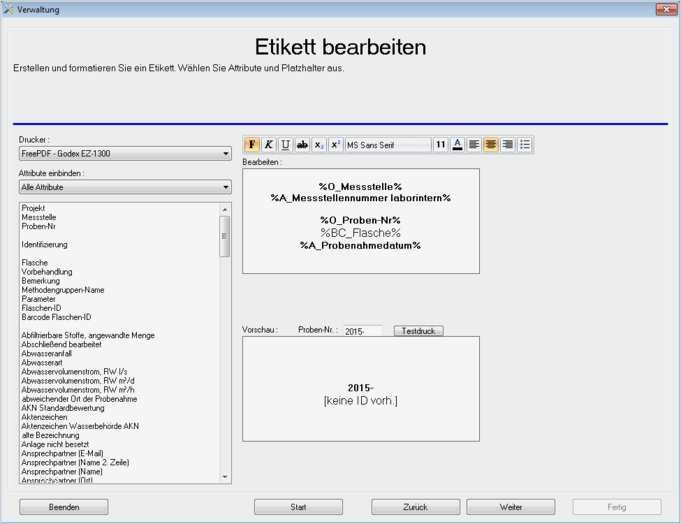This screenshot has width=681, height=524.
Task: Click the attribute list scroll up arrow
Action: (225, 210)
